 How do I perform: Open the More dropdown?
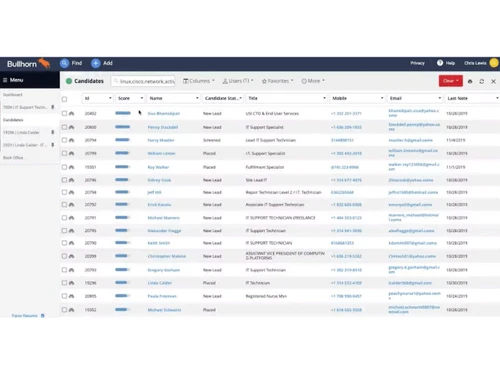(x=313, y=81)
